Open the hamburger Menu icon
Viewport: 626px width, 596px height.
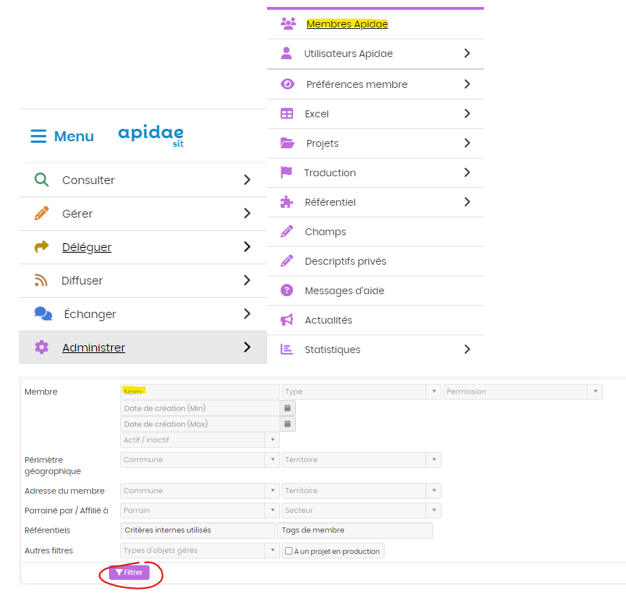[x=38, y=136]
